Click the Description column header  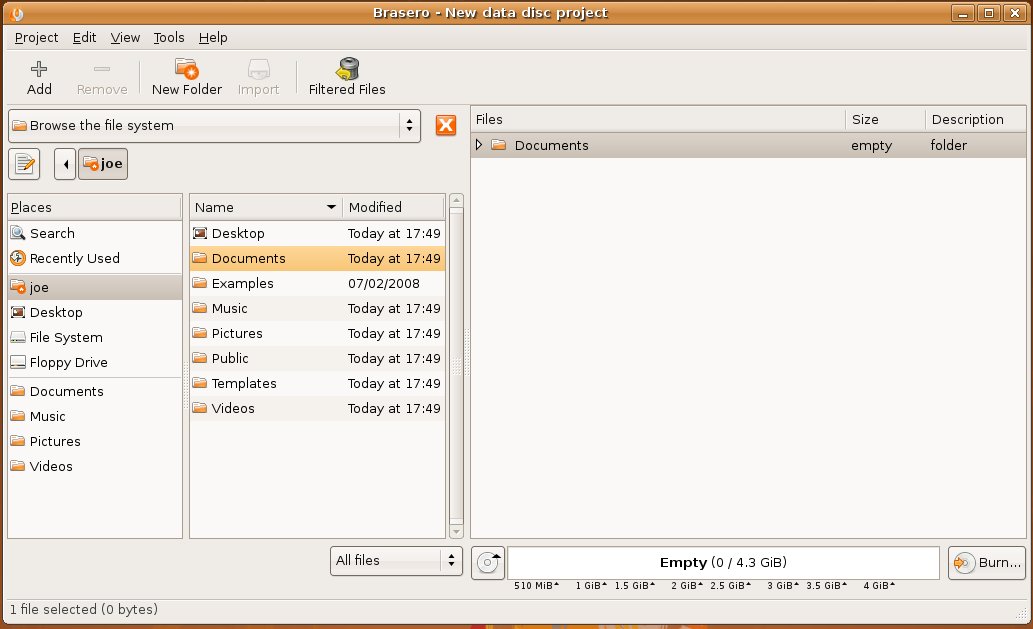coord(976,119)
